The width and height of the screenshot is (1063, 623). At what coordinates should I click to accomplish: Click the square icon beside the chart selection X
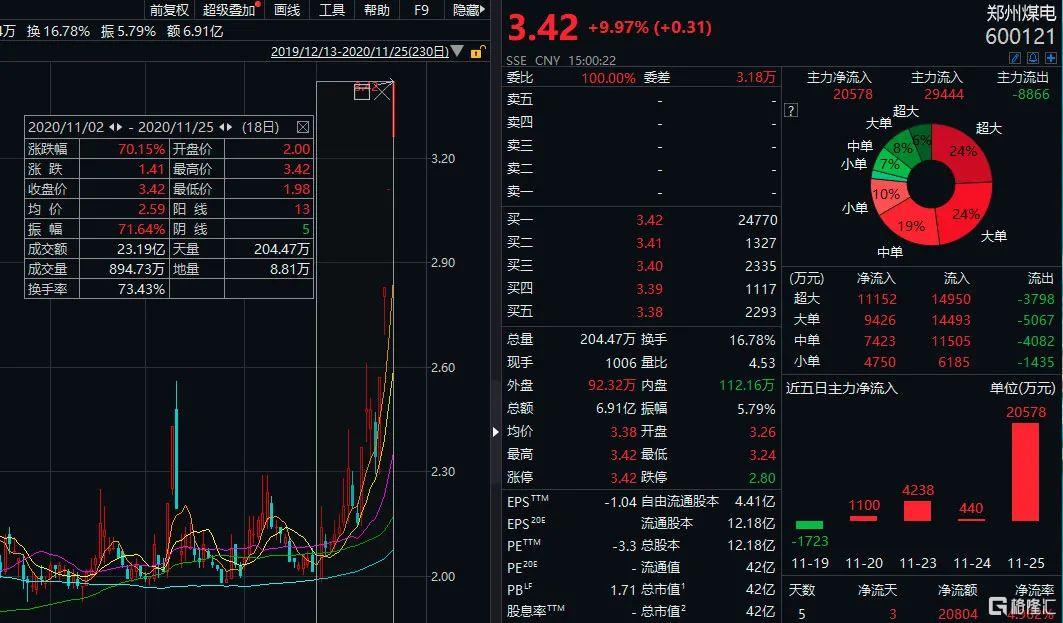(362, 91)
